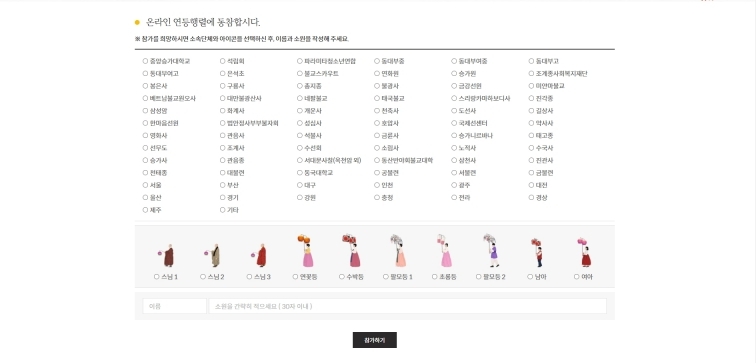Select the 서울 region radio button
This screenshot has width=756, height=363.
[x=145, y=185]
